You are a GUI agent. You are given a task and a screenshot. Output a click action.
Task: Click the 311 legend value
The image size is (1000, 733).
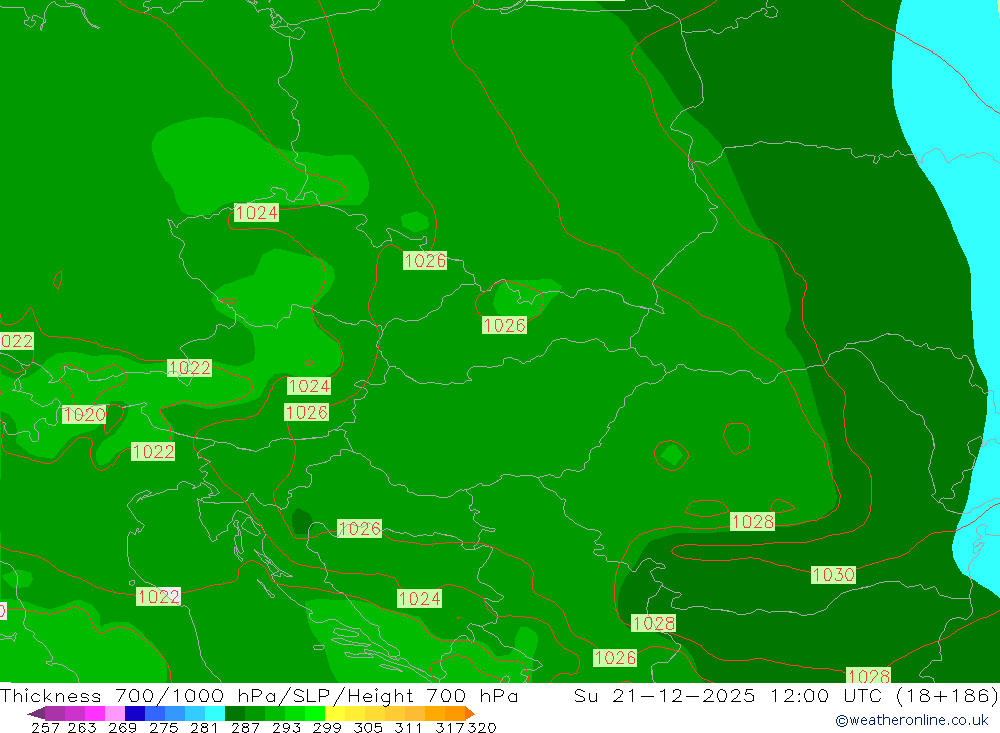(408, 727)
